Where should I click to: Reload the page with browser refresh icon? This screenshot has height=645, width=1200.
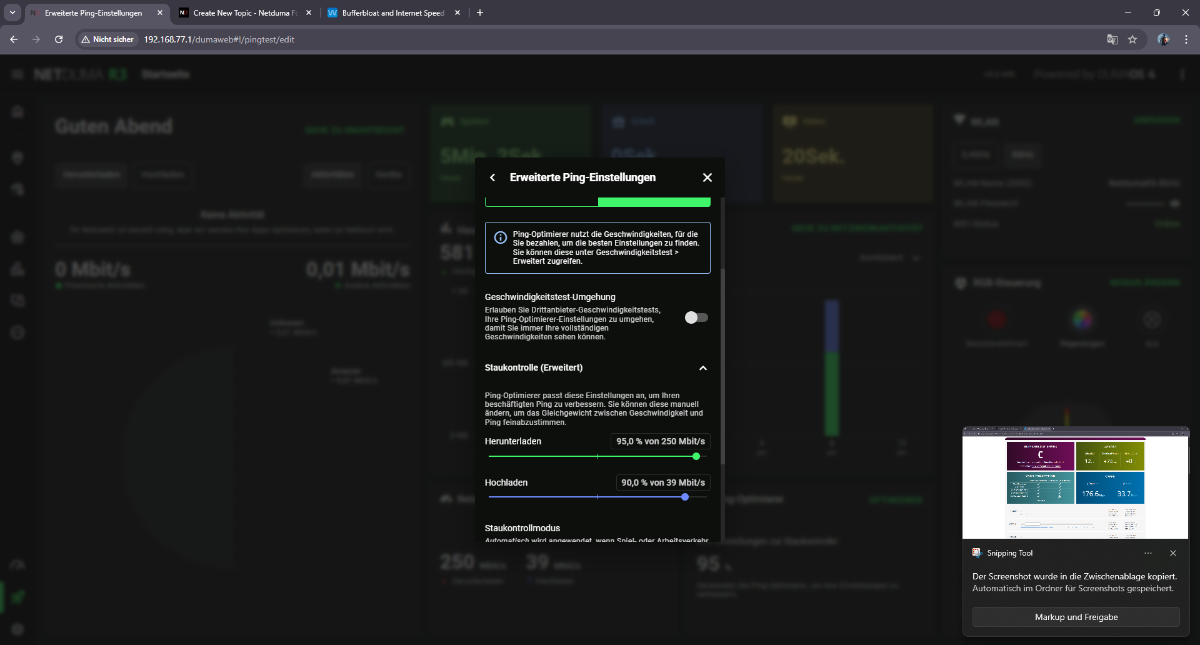[x=59, y=39]
